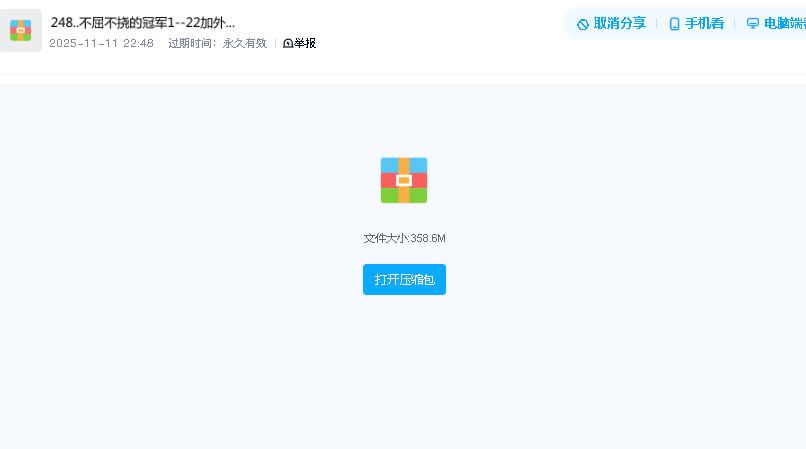Click the cancel-share circle icon
Screen dimensions: 806x449
[583, 24]
